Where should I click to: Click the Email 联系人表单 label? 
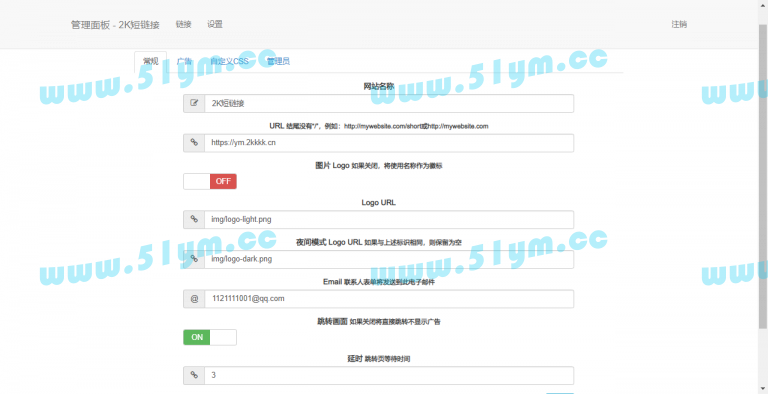[x=379, y=282]
